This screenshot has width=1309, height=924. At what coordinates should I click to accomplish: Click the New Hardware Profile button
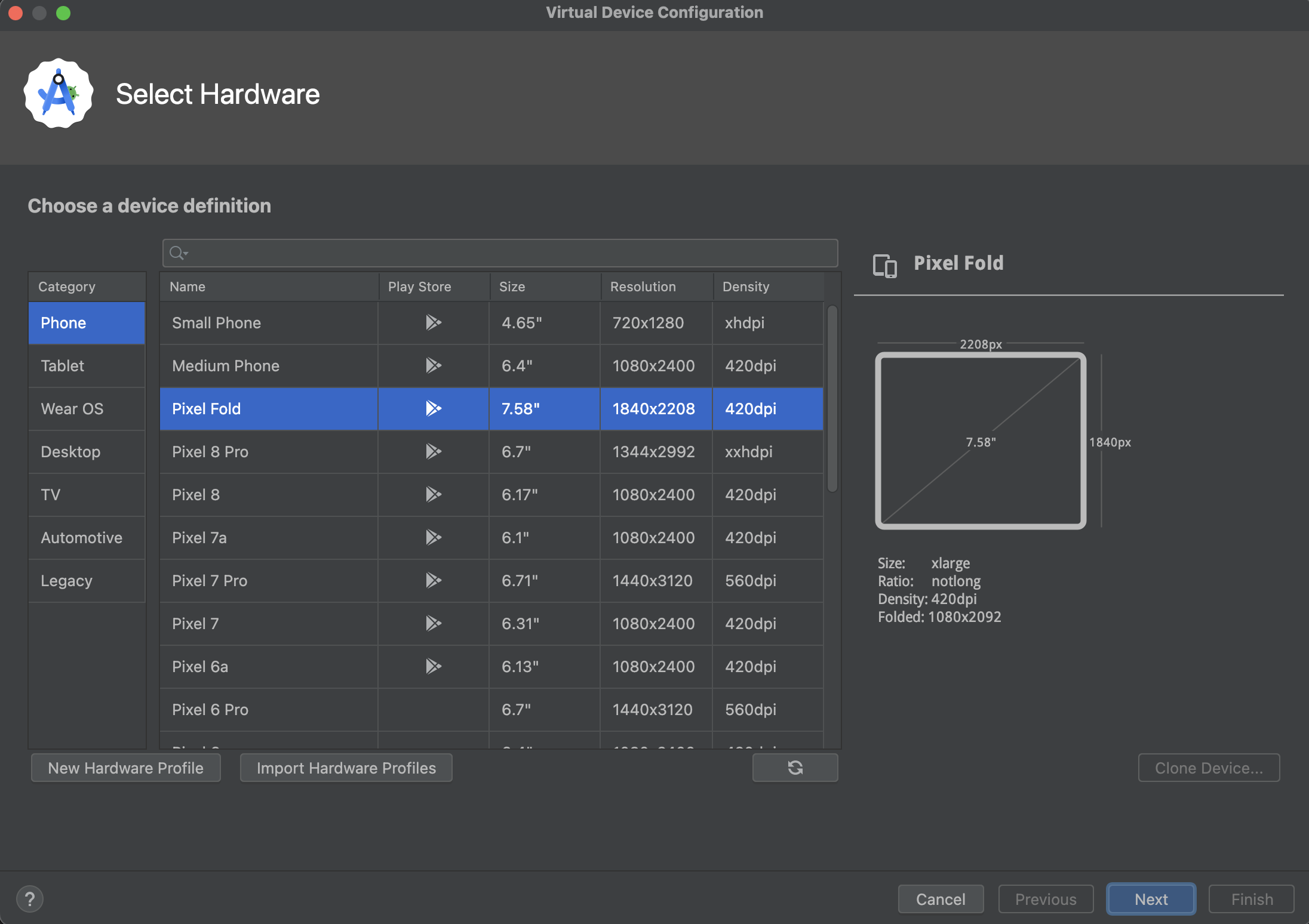125,768
